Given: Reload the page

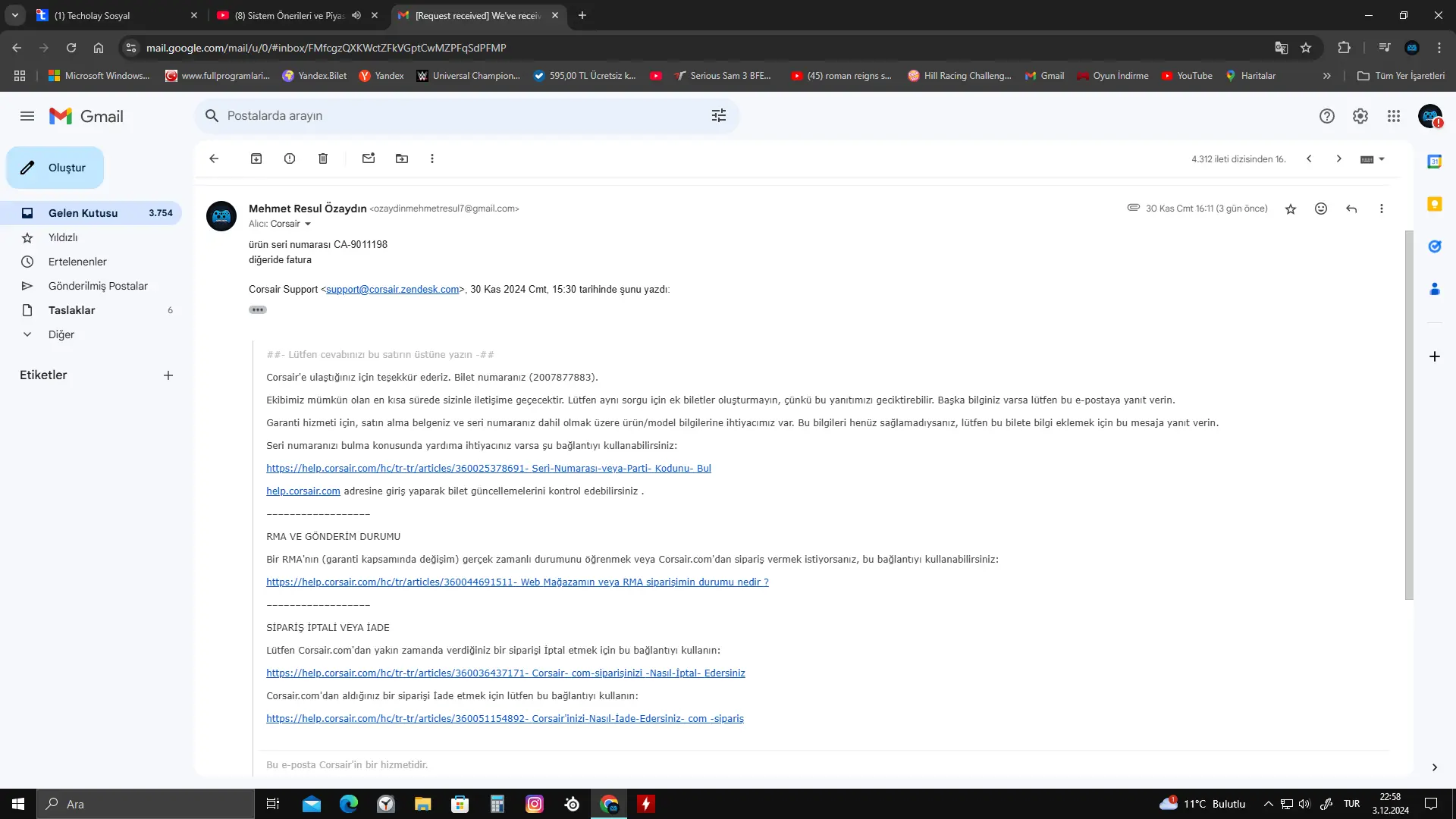Looking at the screenshot, I should click(x=71, y=48).
